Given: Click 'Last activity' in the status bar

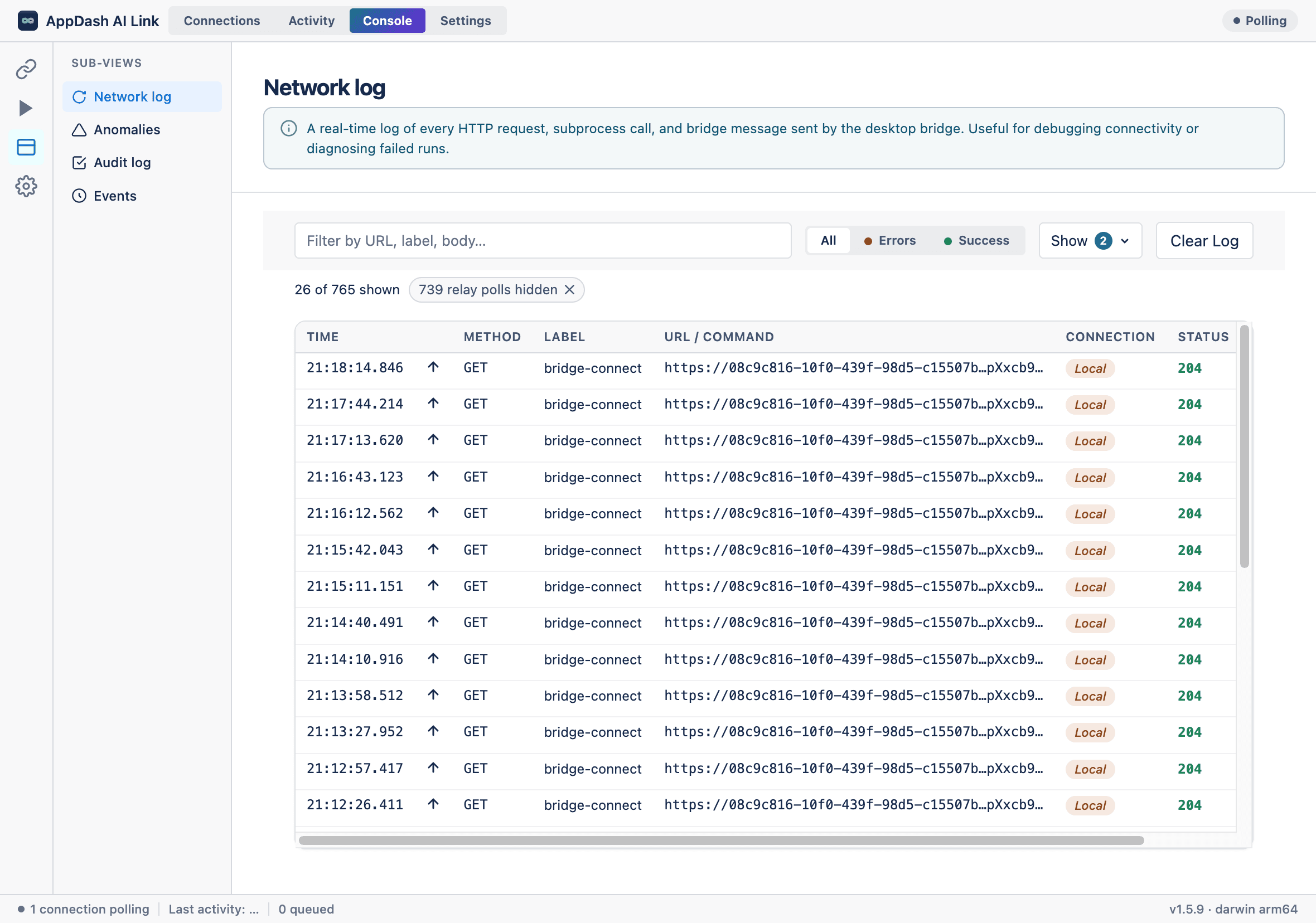Looking at the screenshot, I should click(x=214, y=909).
